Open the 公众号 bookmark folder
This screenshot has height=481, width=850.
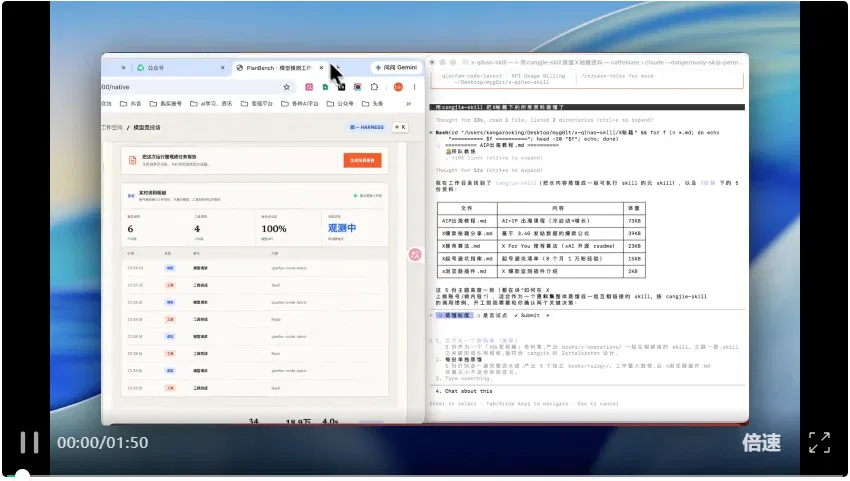point(340,104)
